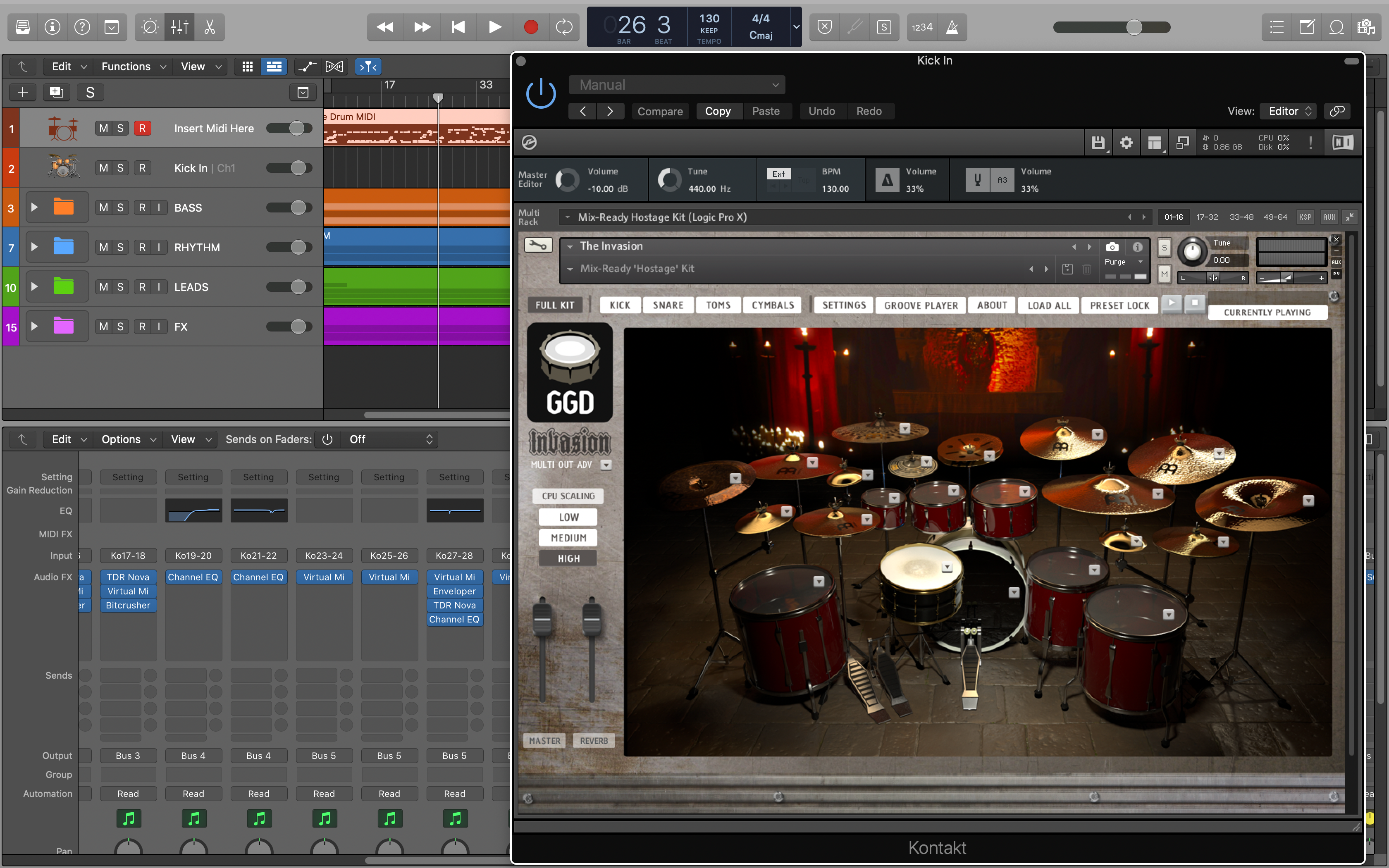Screen dimensions: 1389x868
Task: Click the LOAD ALL button
Action: pyautogui.click(x=1049, y=305)
